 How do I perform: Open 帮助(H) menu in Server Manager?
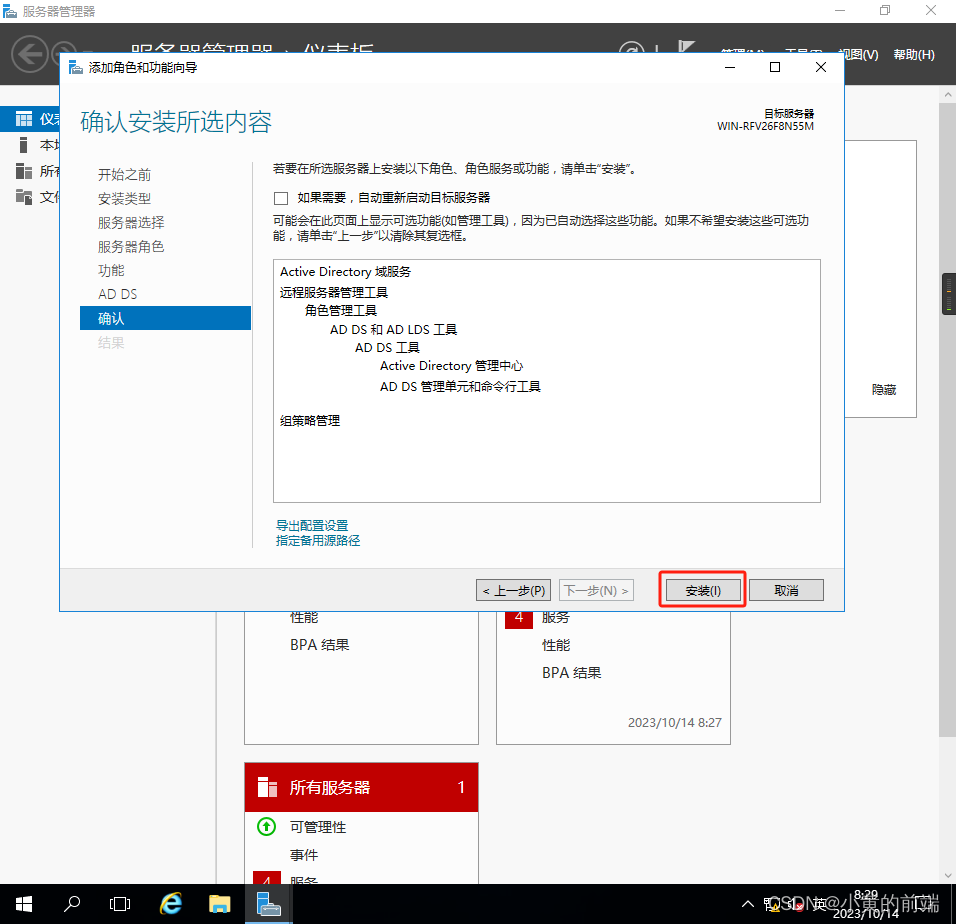click(913, 54)
